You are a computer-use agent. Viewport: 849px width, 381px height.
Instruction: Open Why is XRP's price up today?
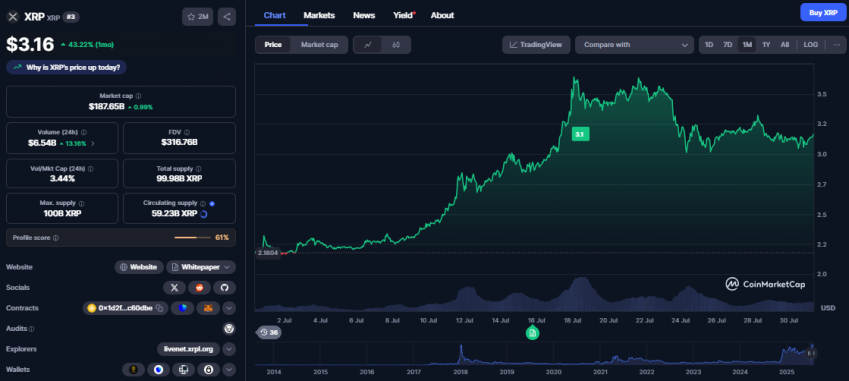tap(66, 67)
